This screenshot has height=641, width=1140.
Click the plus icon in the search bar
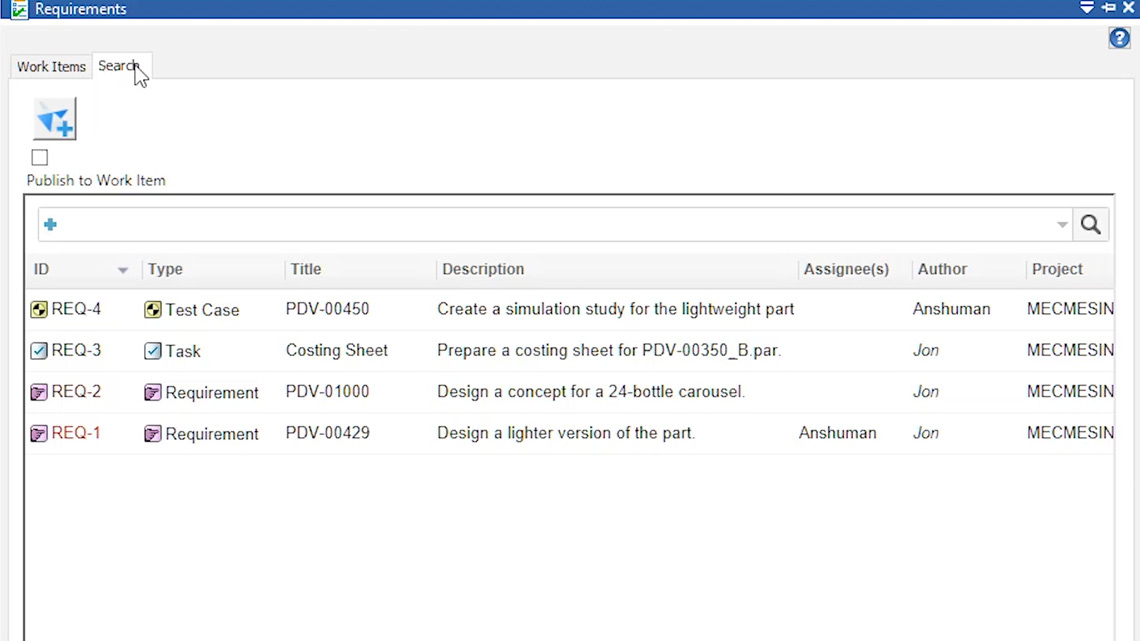[x=49, y=224]
